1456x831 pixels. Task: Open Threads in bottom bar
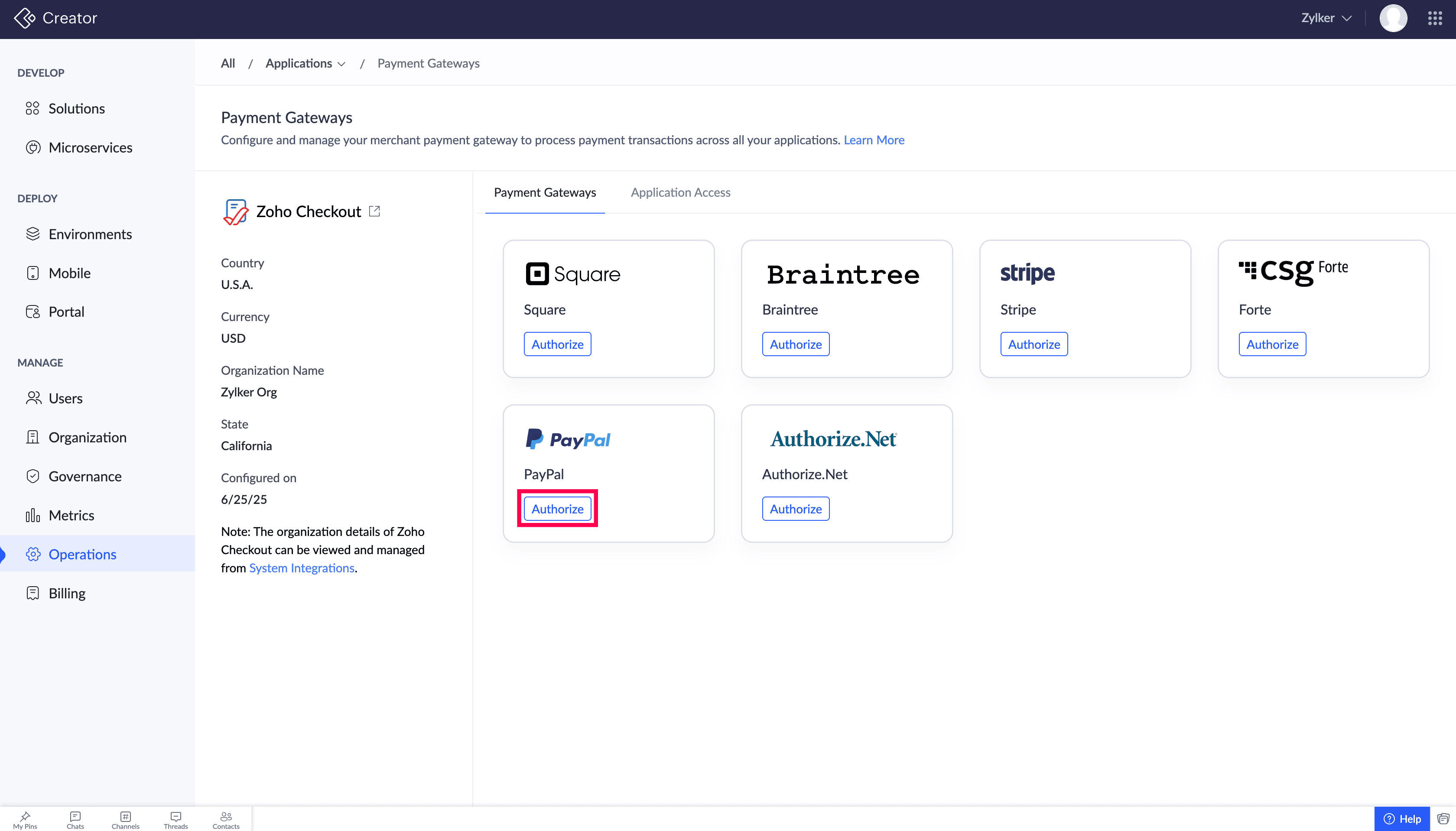click(x=176, y=820)
